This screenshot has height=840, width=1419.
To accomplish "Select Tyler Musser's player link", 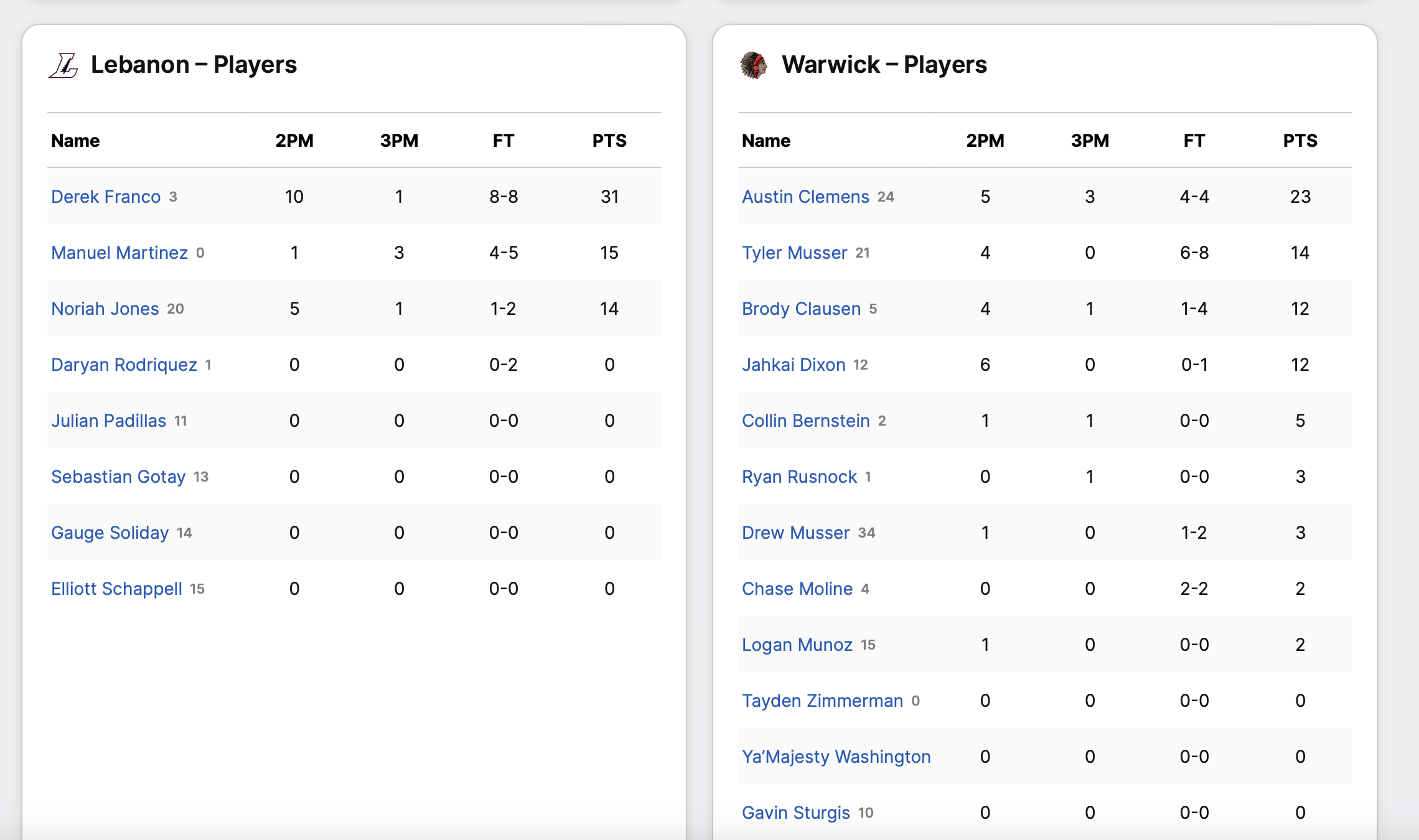I will (x=794, y=253).
